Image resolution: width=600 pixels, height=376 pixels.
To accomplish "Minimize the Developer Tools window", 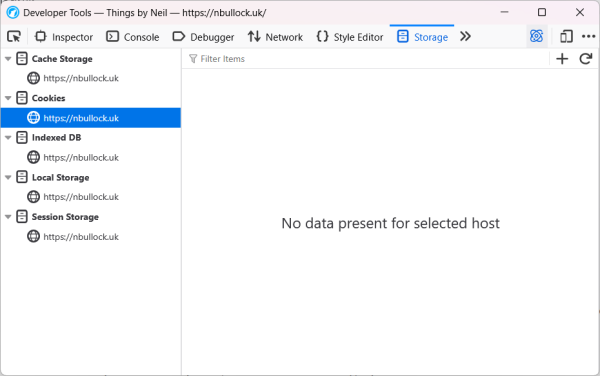I will 504,12.
